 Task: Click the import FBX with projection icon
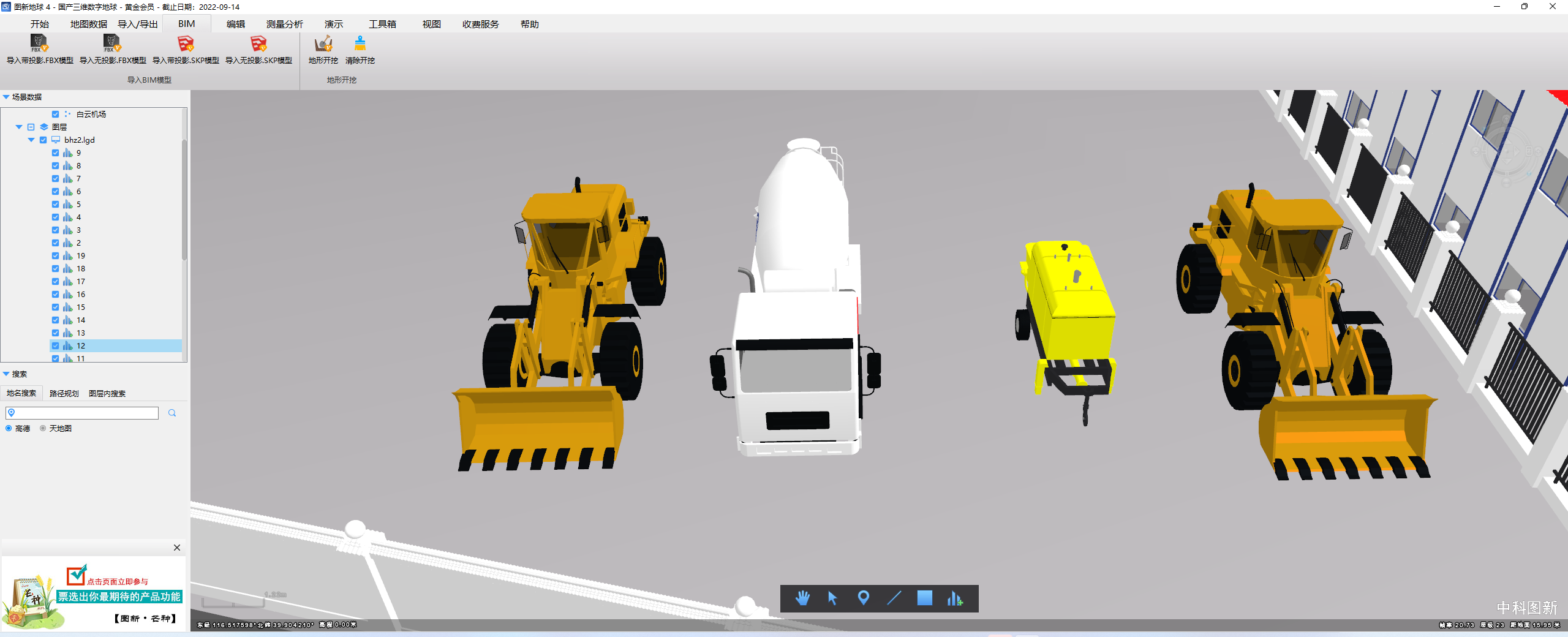(39, 44)
